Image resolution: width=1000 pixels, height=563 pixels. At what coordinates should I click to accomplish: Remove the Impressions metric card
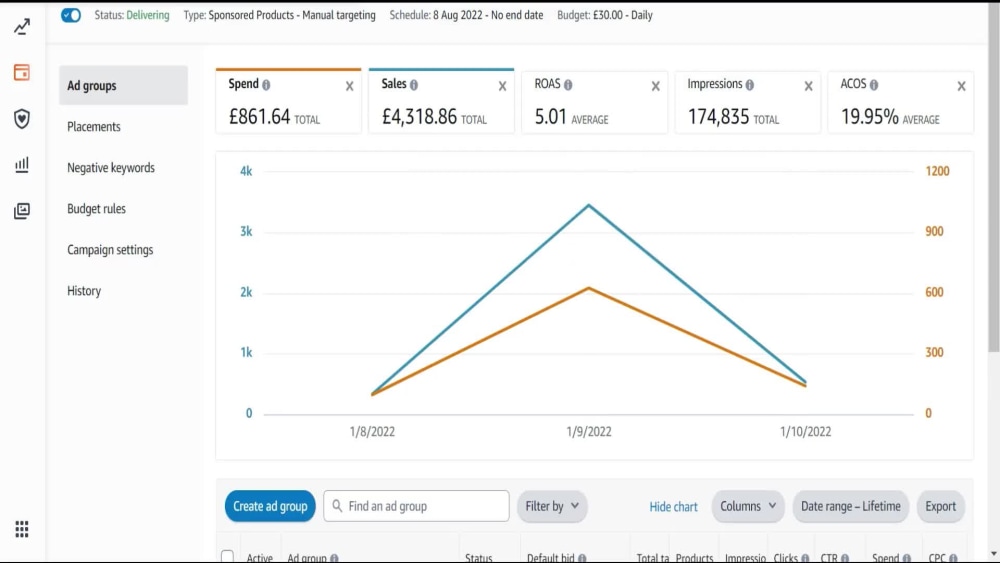coord(809,86)
